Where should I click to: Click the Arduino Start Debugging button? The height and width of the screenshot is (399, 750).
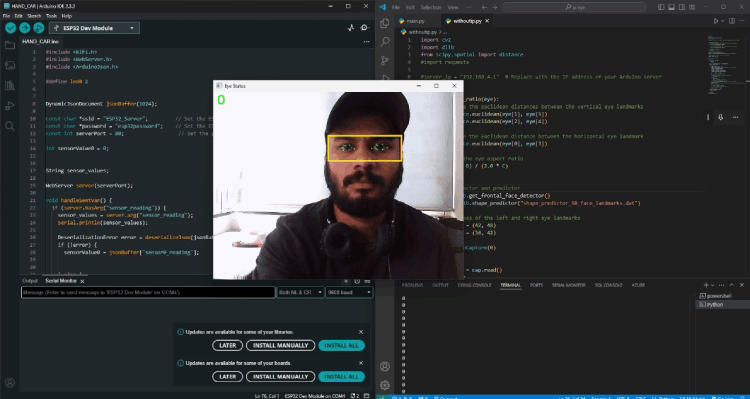pos(39,28)
